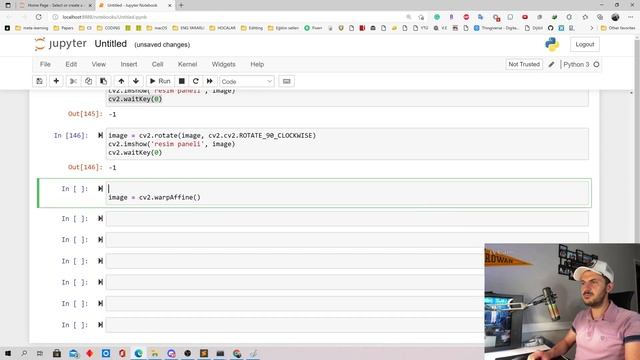Click the Python 3 kernel indicator
640x360 pixels.
pyautogui.click(x=576, y=64)
